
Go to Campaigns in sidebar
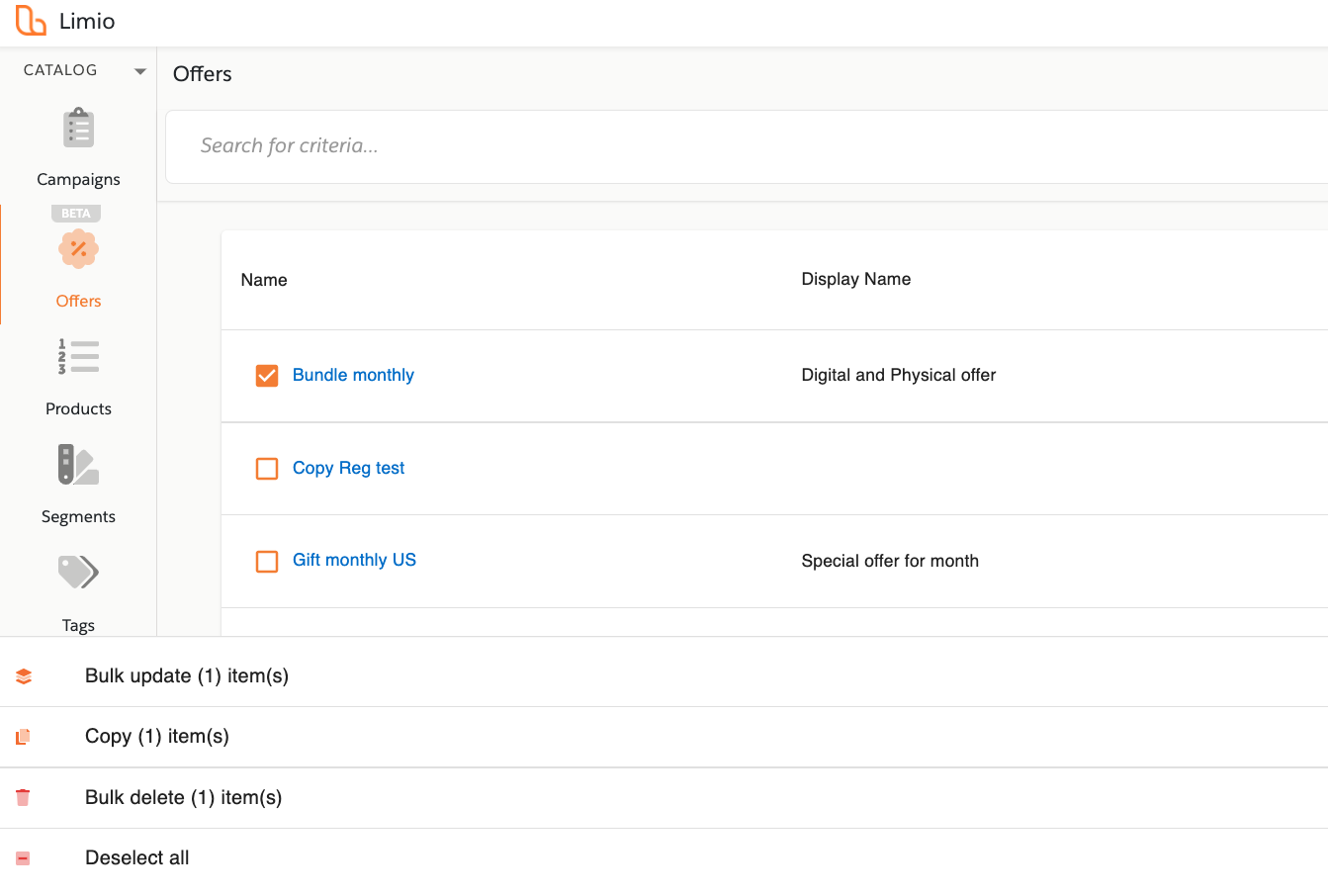78,179
